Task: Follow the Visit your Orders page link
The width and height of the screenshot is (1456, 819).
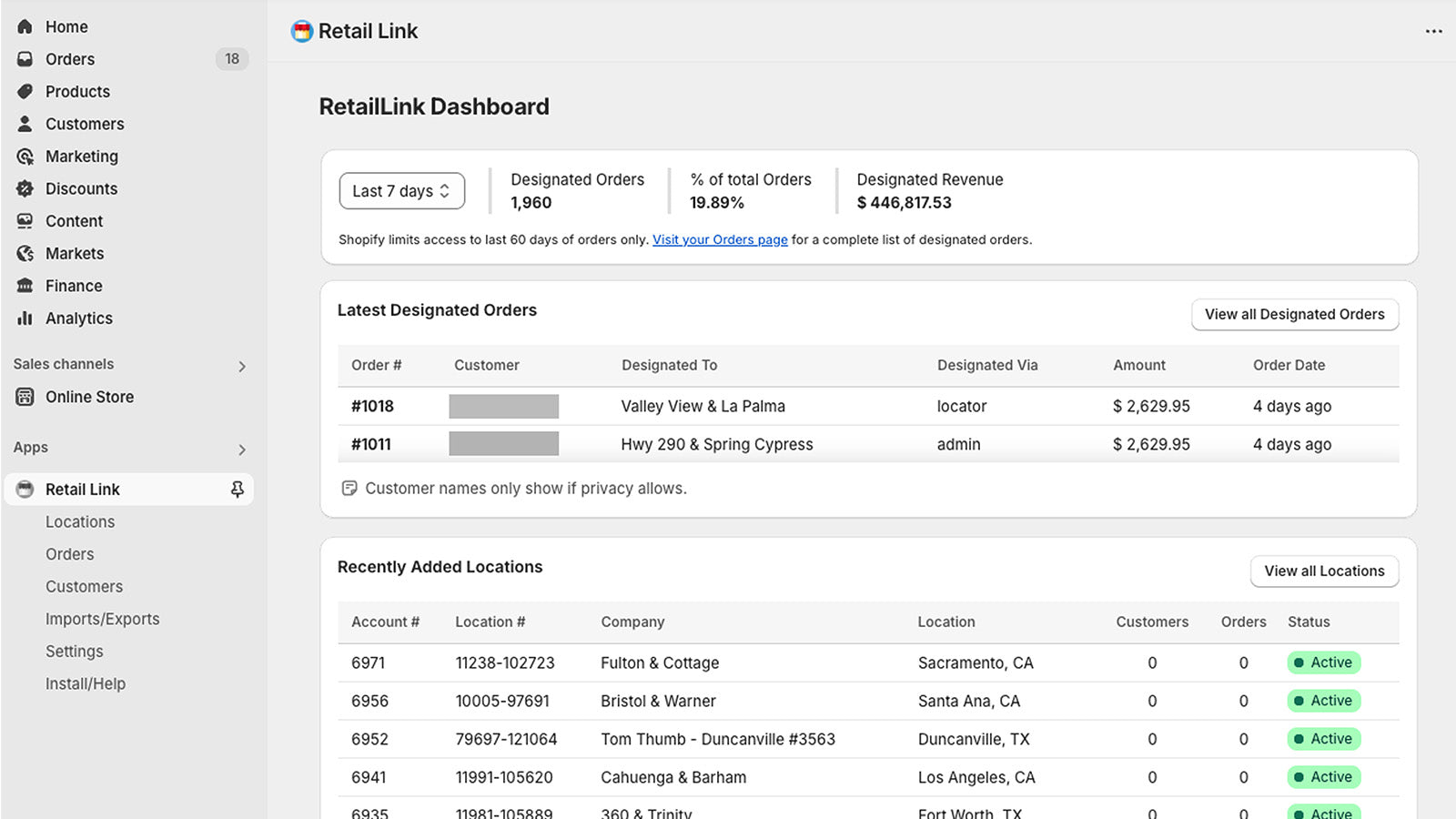Action: [720, 239]
